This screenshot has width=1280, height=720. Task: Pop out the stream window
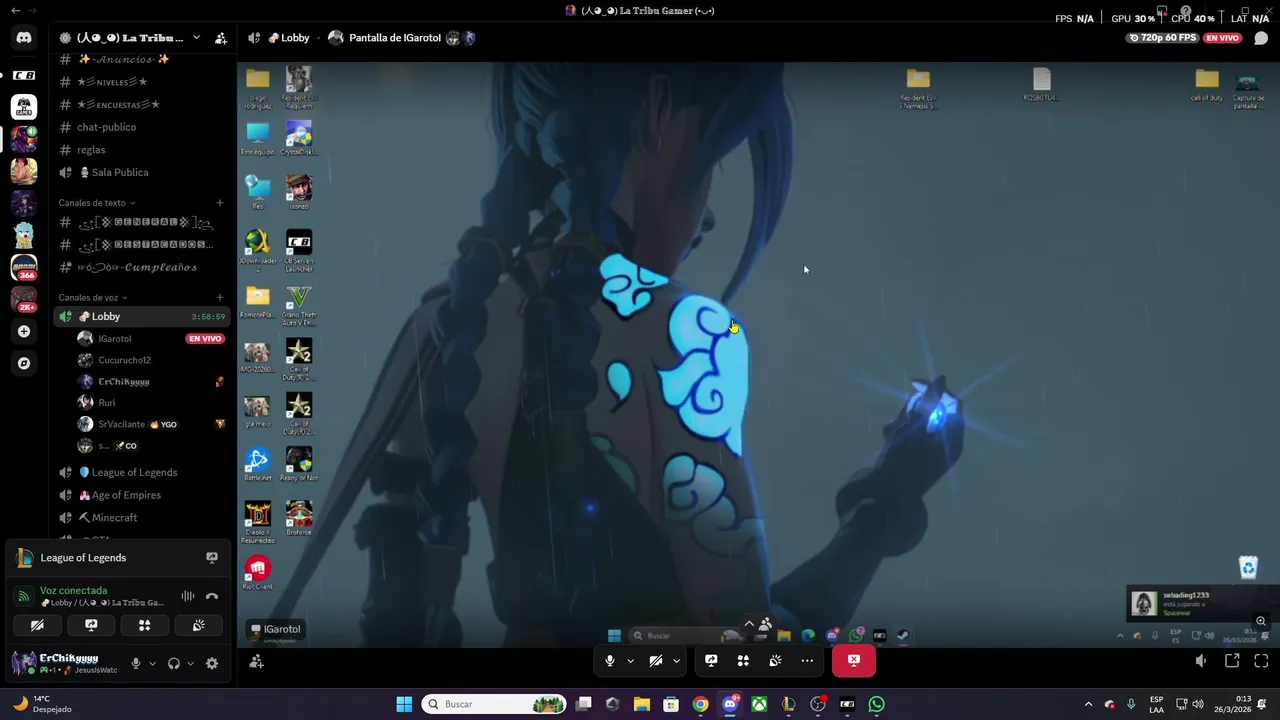[1232, 661]
